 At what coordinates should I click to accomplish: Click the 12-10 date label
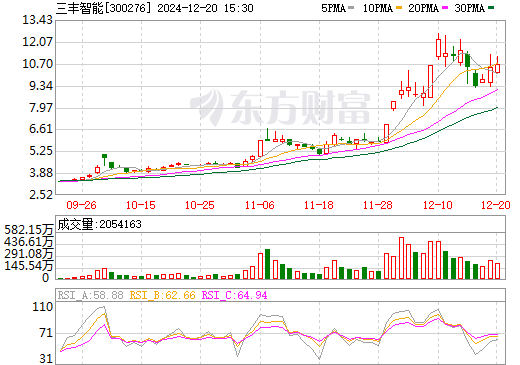click(438, 205)
